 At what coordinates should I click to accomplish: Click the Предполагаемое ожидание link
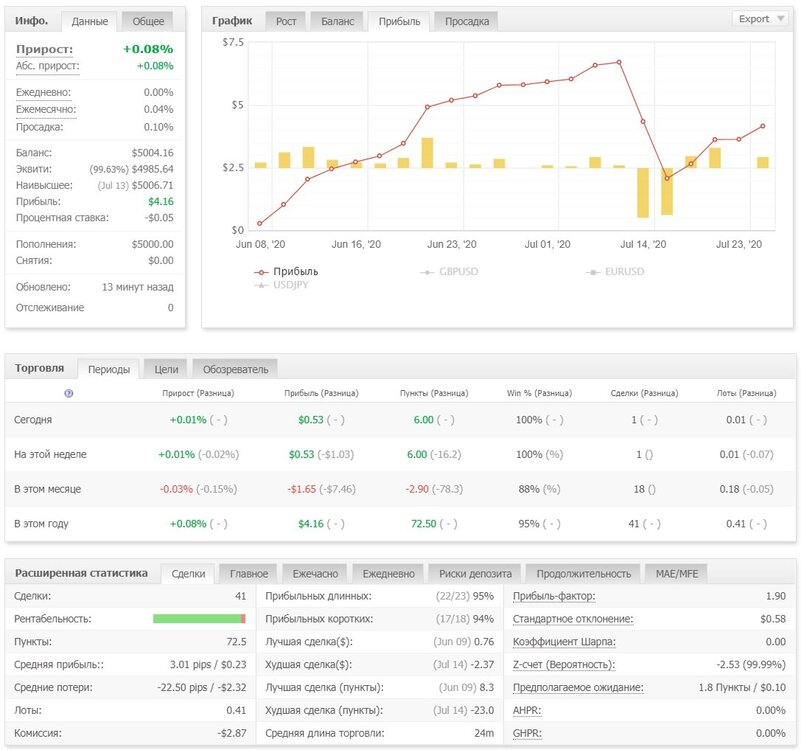pyautogui.click(x=578, y=687)
